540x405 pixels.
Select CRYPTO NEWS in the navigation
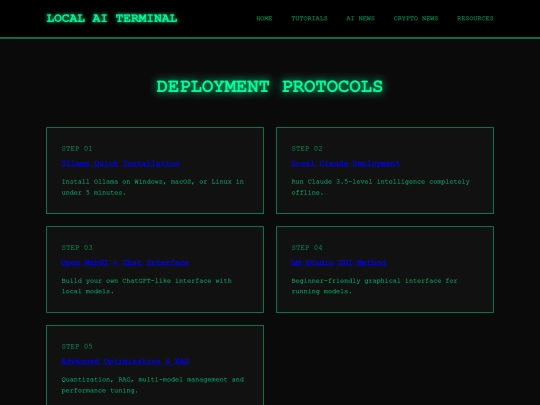point(416,18)
